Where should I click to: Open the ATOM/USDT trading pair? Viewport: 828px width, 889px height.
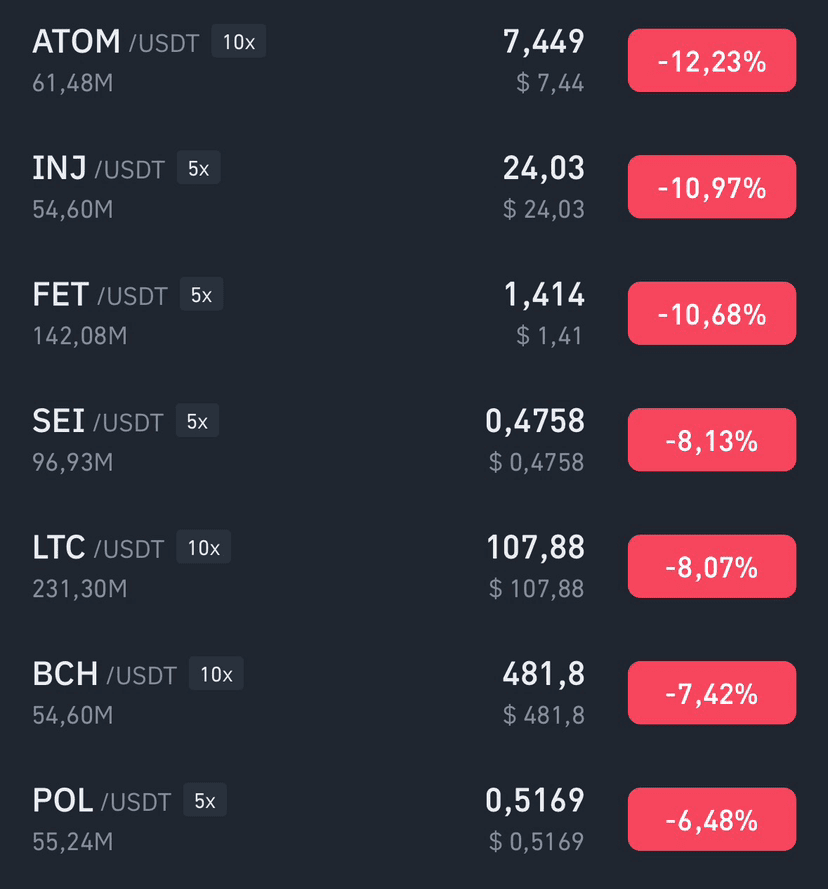pos(414,61)
